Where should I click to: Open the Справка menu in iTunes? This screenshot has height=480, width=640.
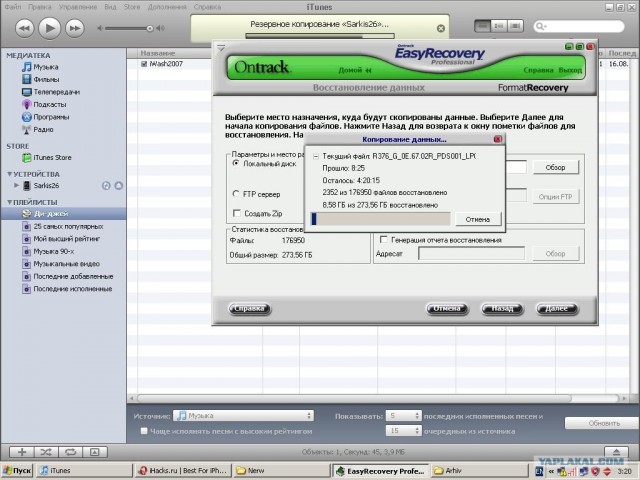(x=207, y=7)
